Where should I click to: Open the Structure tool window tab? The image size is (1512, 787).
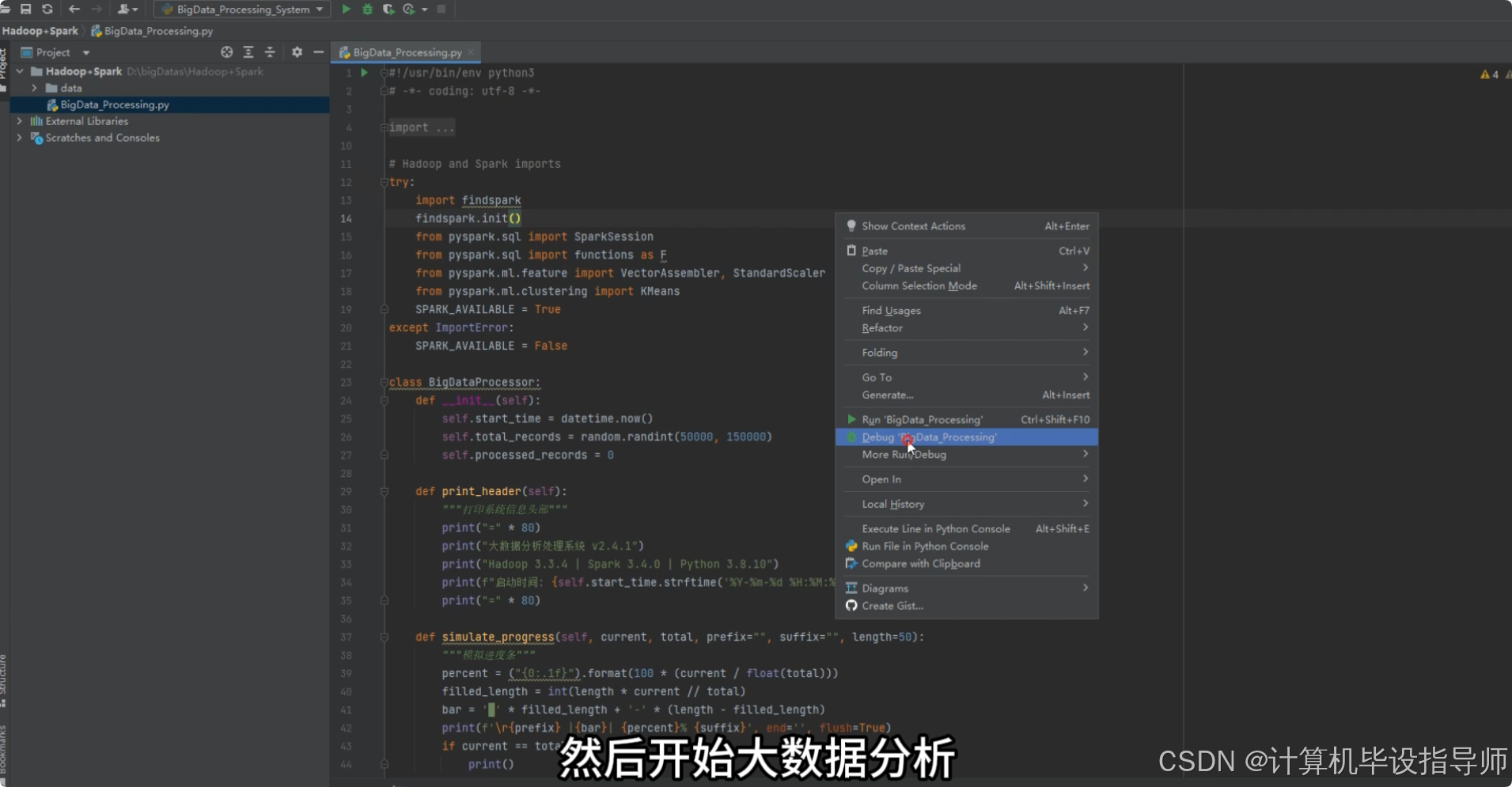[4, 680]
